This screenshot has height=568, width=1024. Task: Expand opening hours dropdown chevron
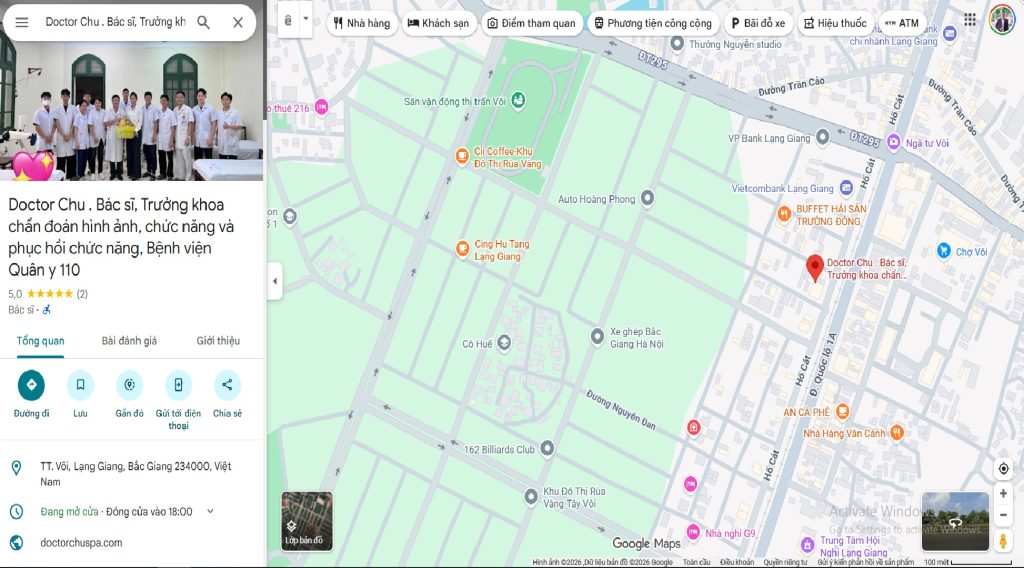click(210, 512)
